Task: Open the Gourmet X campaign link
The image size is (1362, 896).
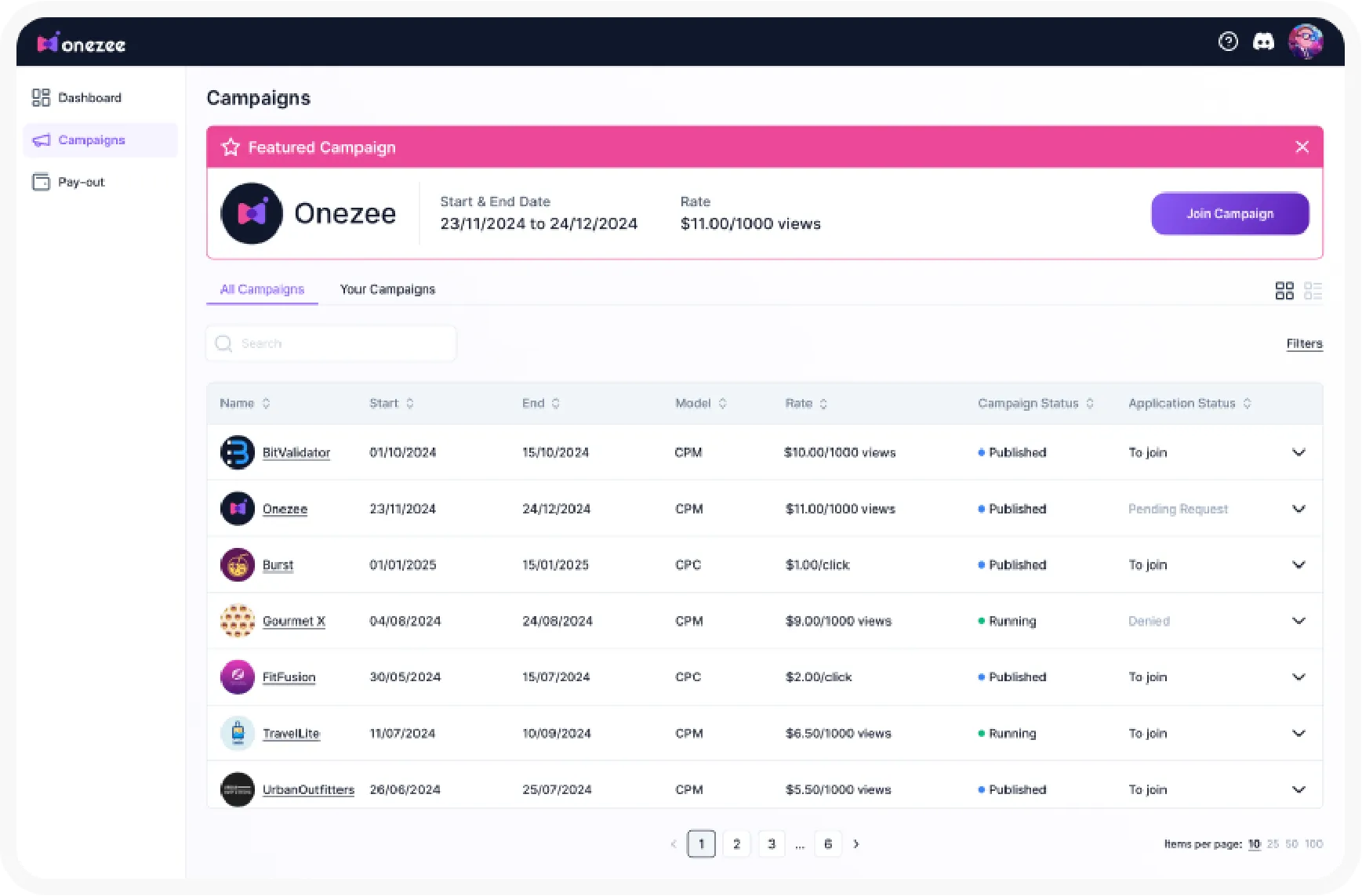Action: (294, 621)
